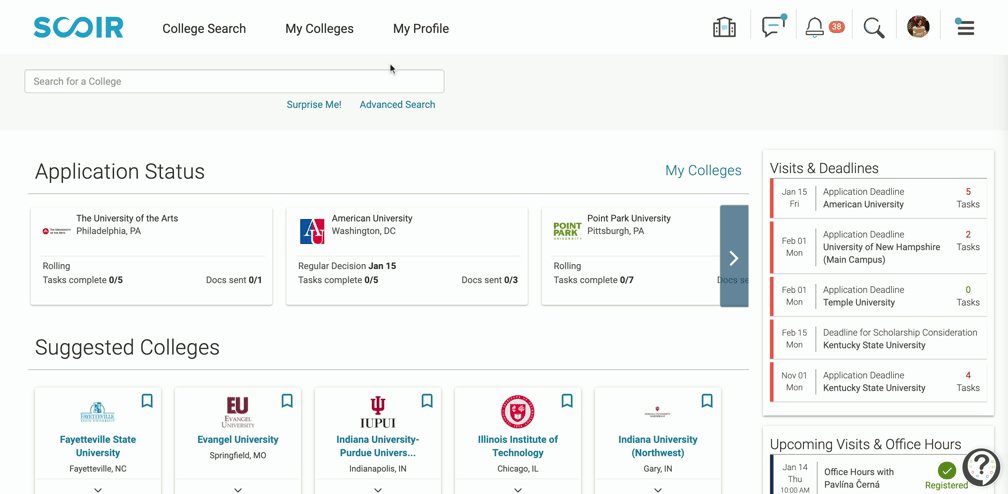Click the SCOIR logo

tap(78, 28)
